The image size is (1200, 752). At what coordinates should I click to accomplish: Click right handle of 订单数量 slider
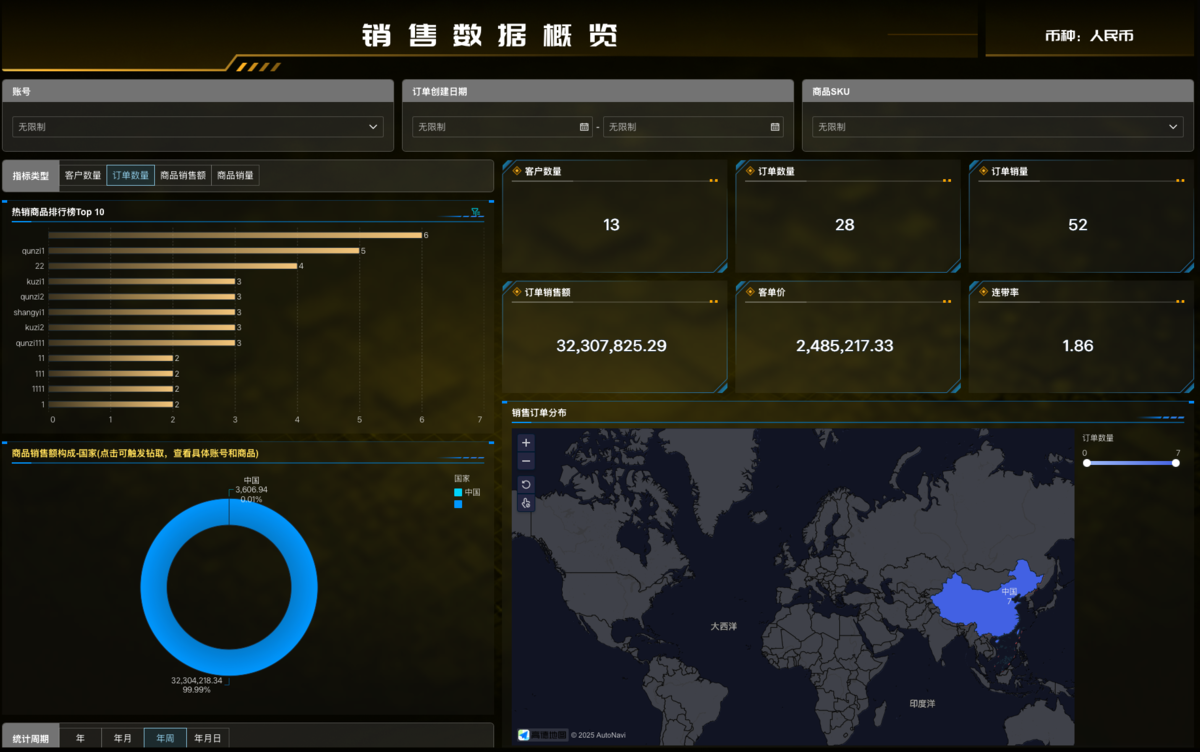coord(1176,463)
